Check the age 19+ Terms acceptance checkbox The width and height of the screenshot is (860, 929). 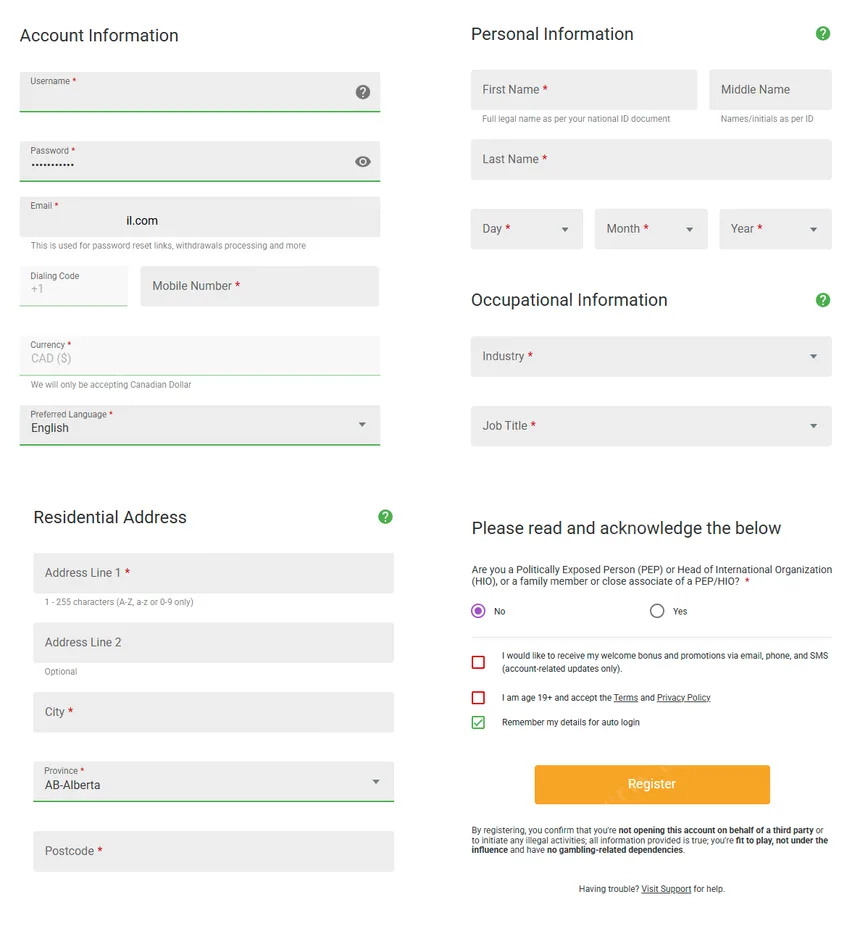click(x=478, y=697)
